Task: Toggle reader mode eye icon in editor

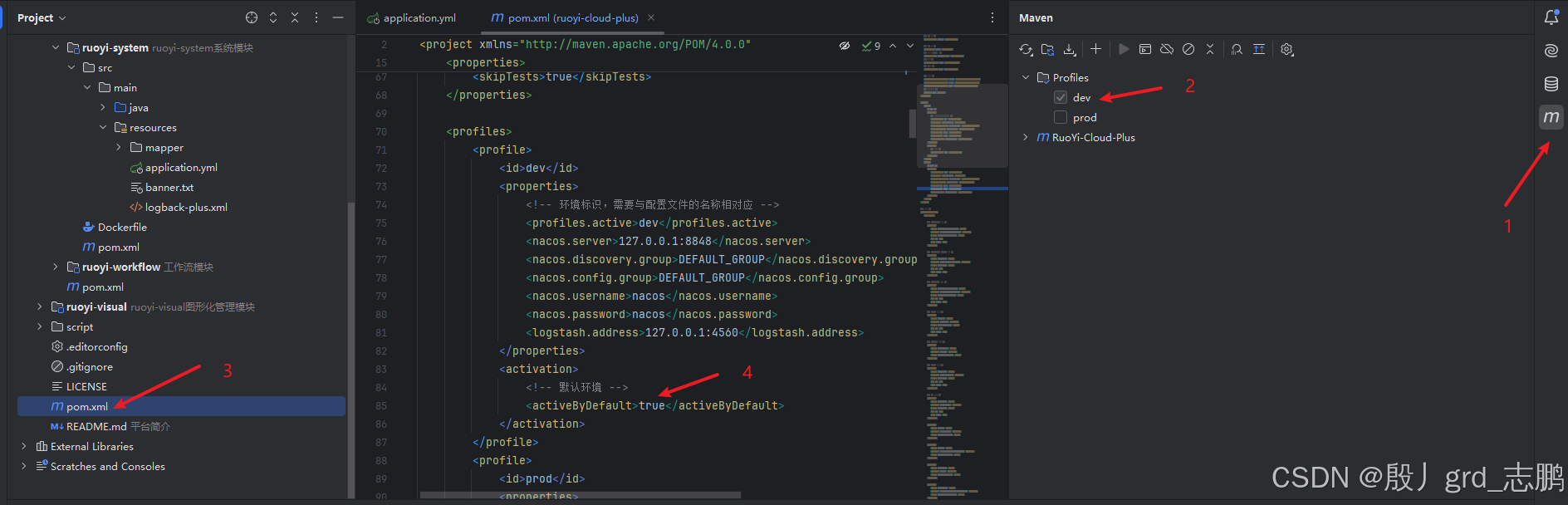Action: [x=845, y=46]
